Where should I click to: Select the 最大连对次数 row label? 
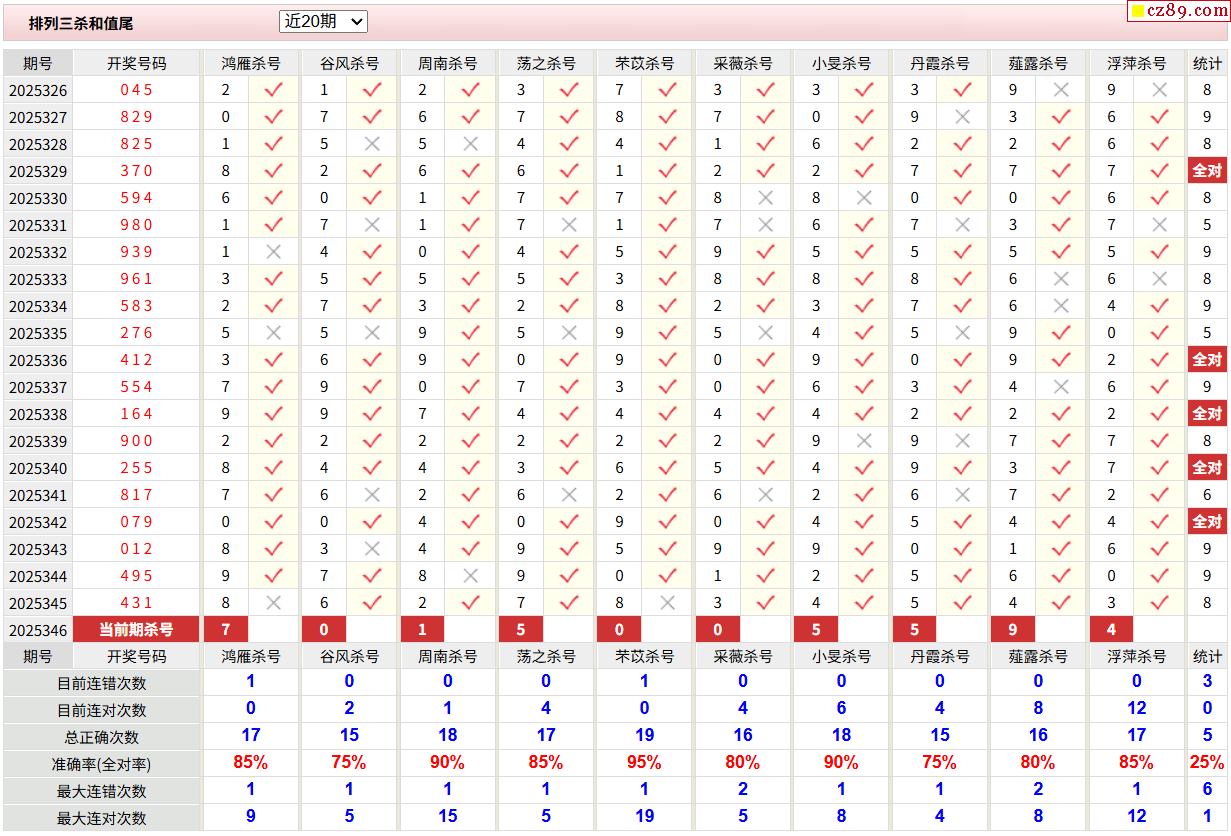tap(101, 818)
